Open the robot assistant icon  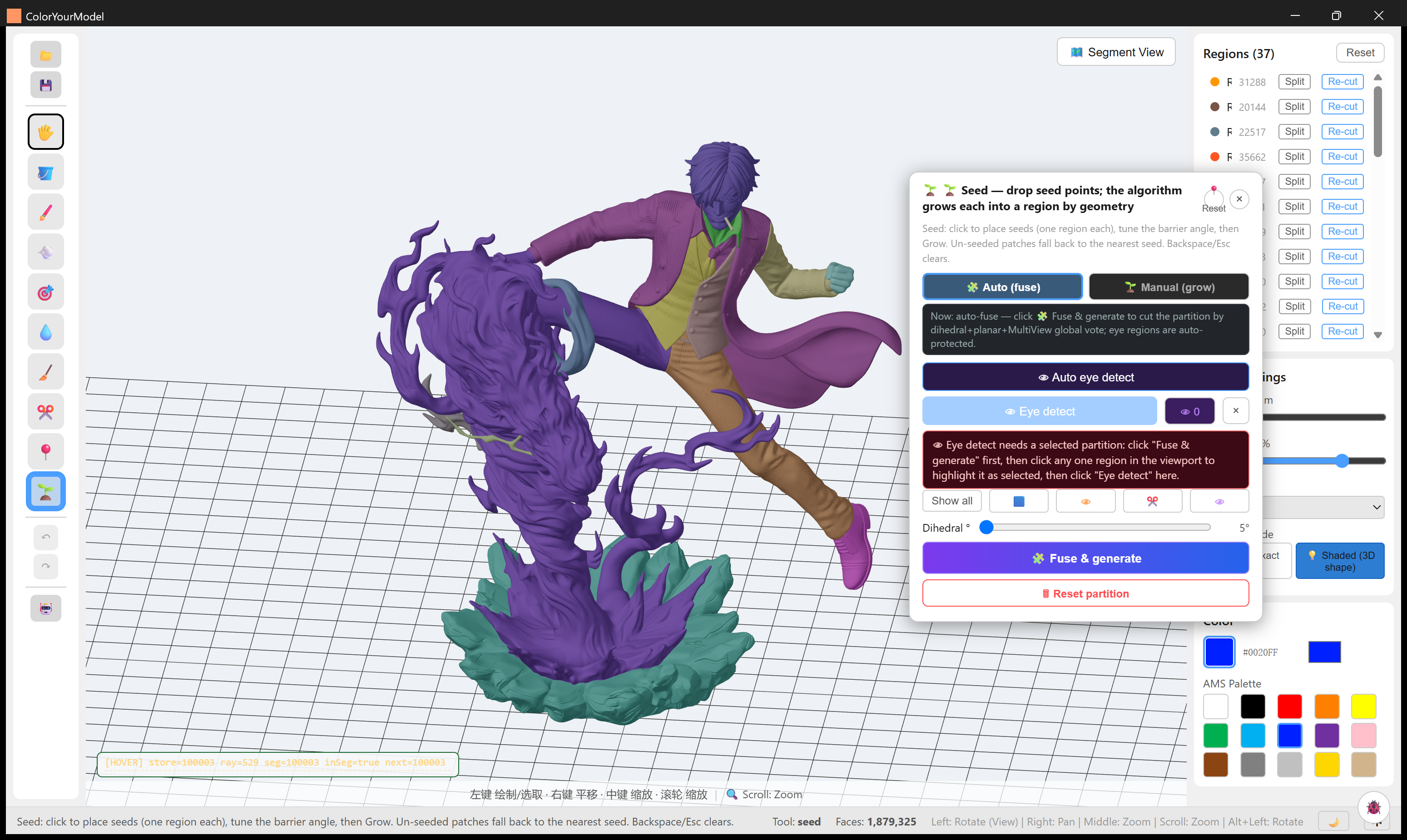coord(46,608)
